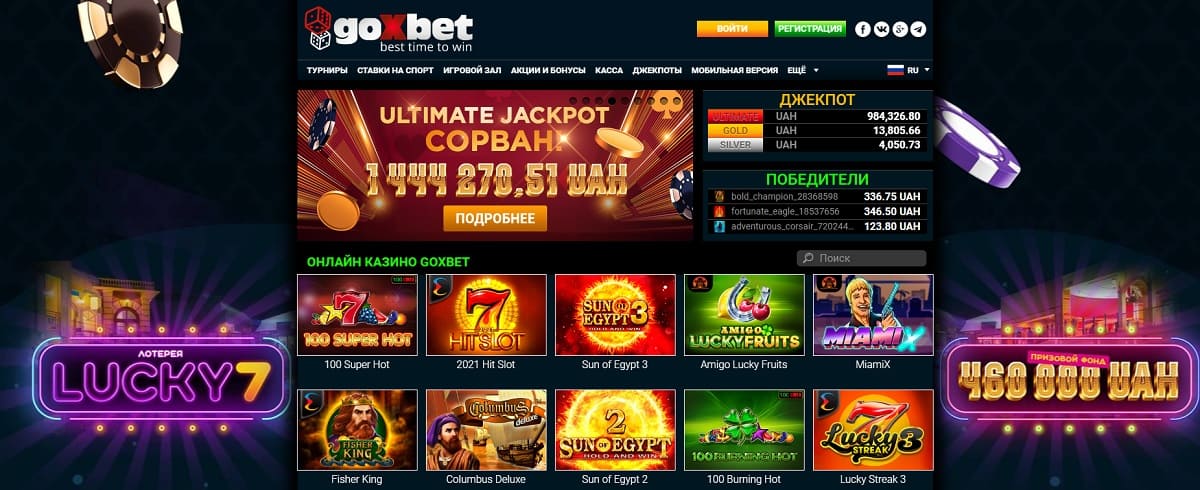Click the bold_champion winner avatar icon

tap(718, 196)
